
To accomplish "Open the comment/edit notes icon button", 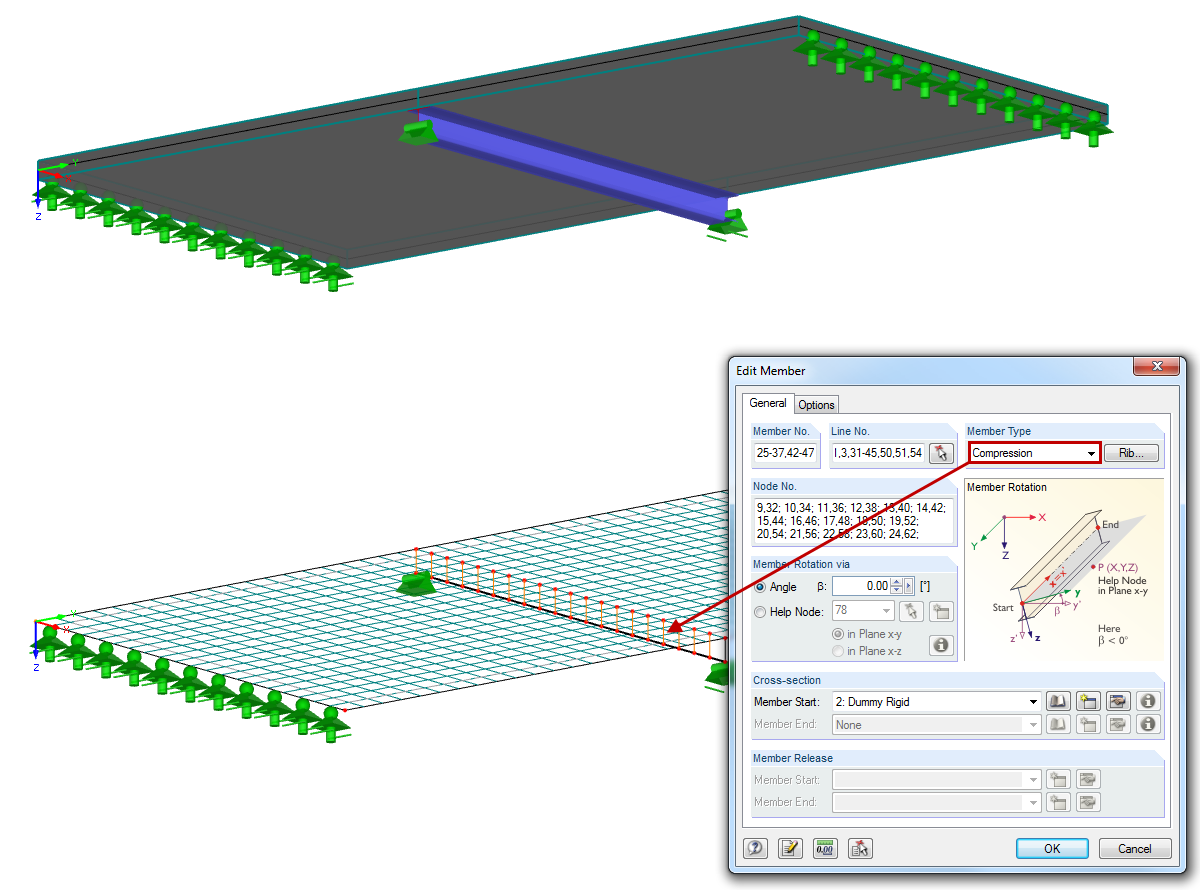I will pyautogui.click(x=790, y=848).
